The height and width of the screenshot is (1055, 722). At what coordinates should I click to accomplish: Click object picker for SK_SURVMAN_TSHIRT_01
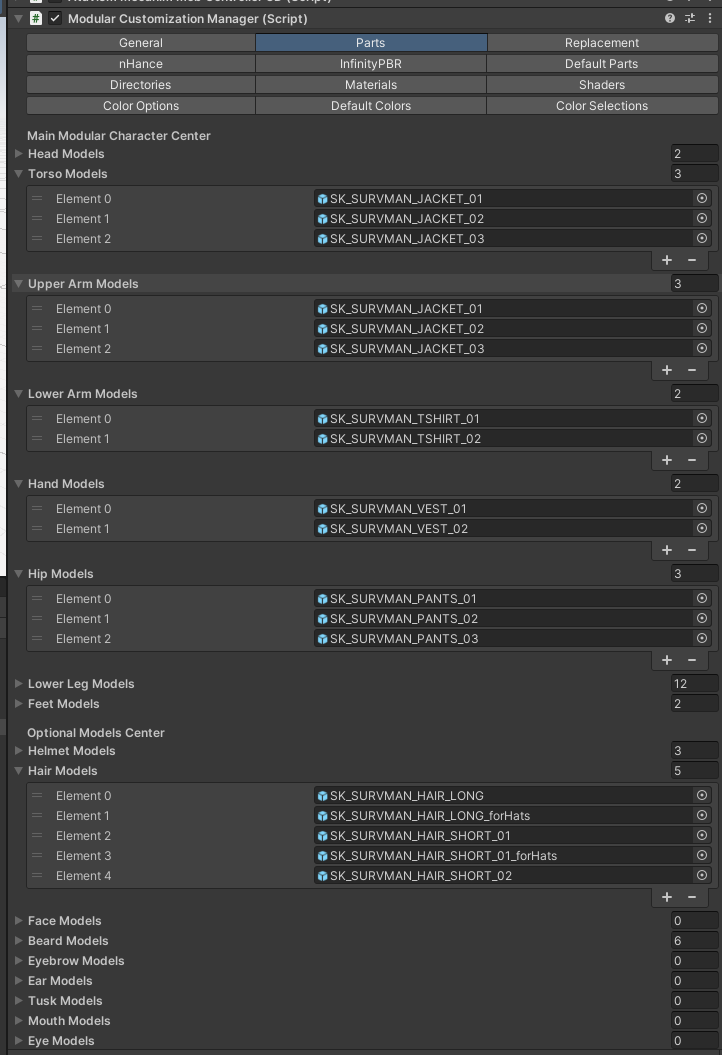click(x=702, y=419)
